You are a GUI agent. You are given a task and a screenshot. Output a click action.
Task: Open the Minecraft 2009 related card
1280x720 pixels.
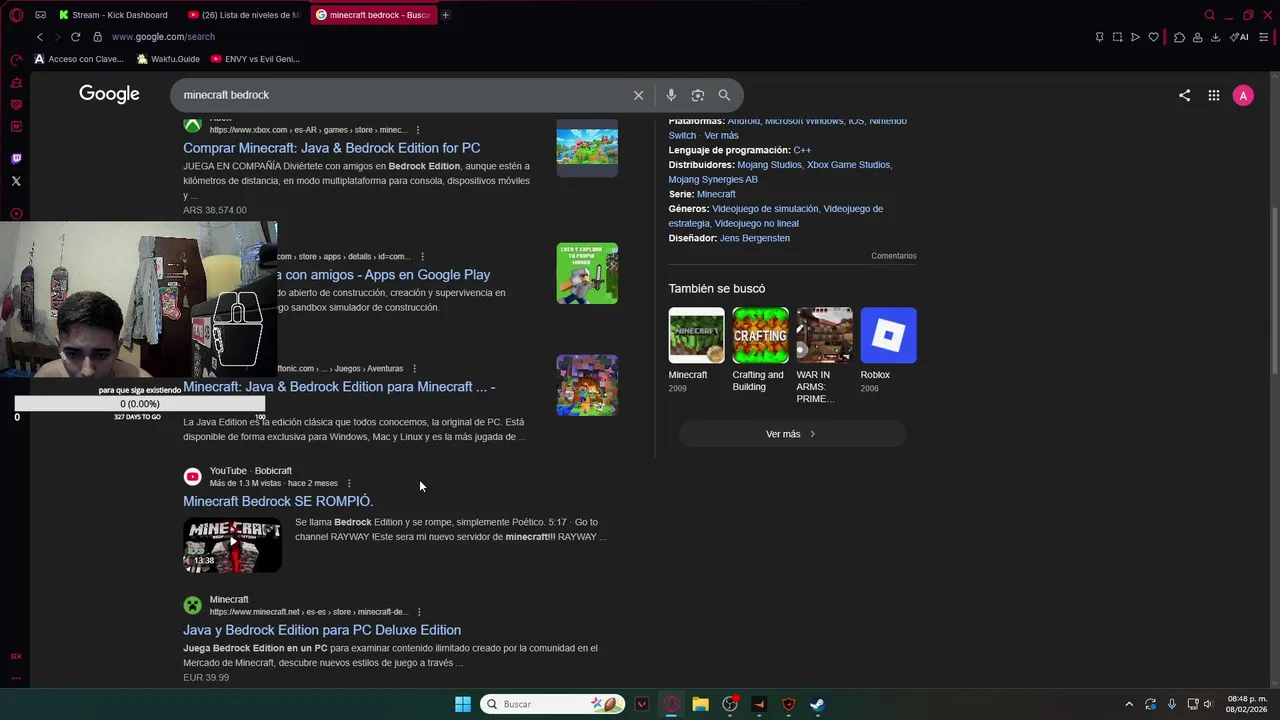click(x=696, y=350)
